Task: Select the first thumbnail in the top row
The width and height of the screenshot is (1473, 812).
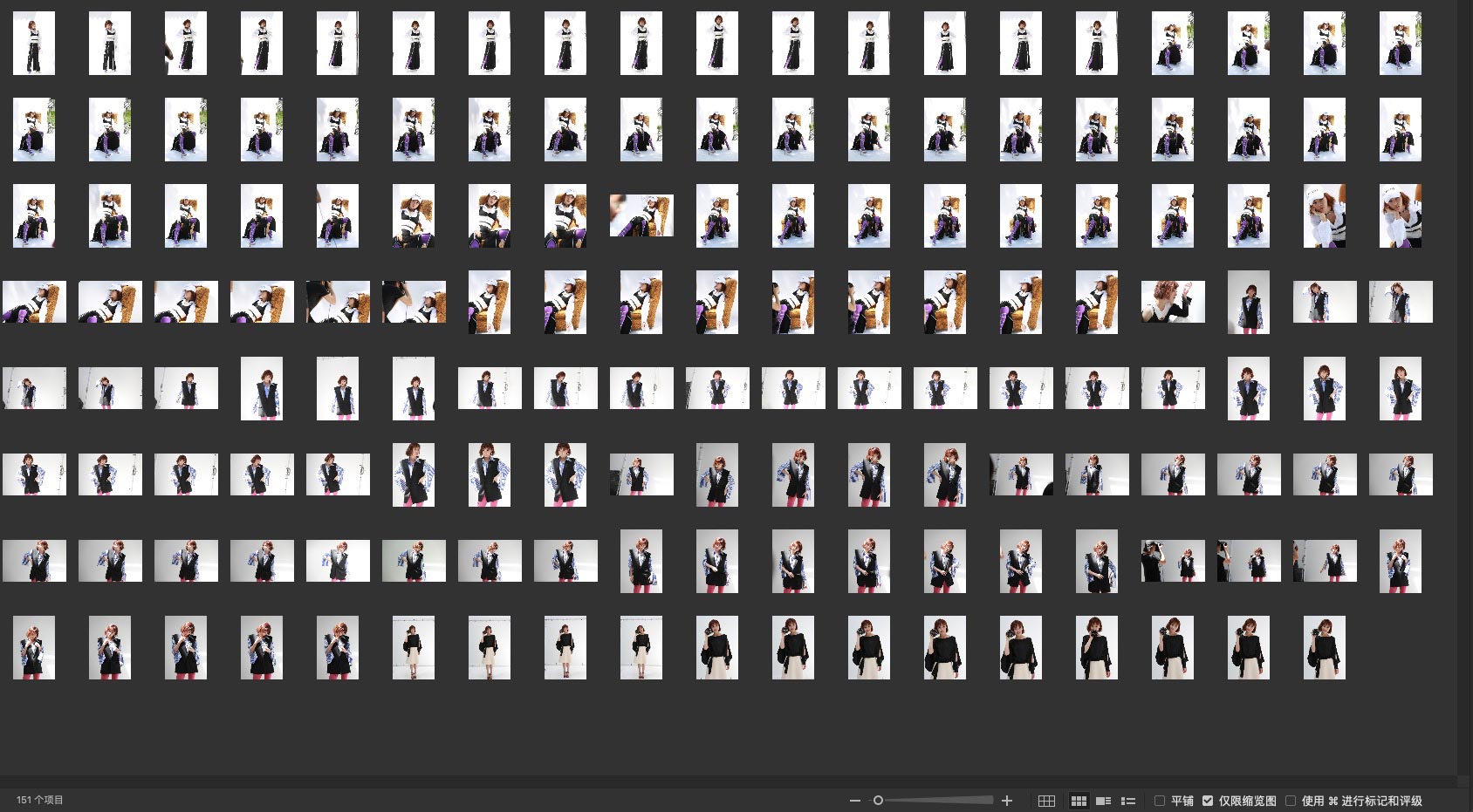Action: tap(34, 43)
